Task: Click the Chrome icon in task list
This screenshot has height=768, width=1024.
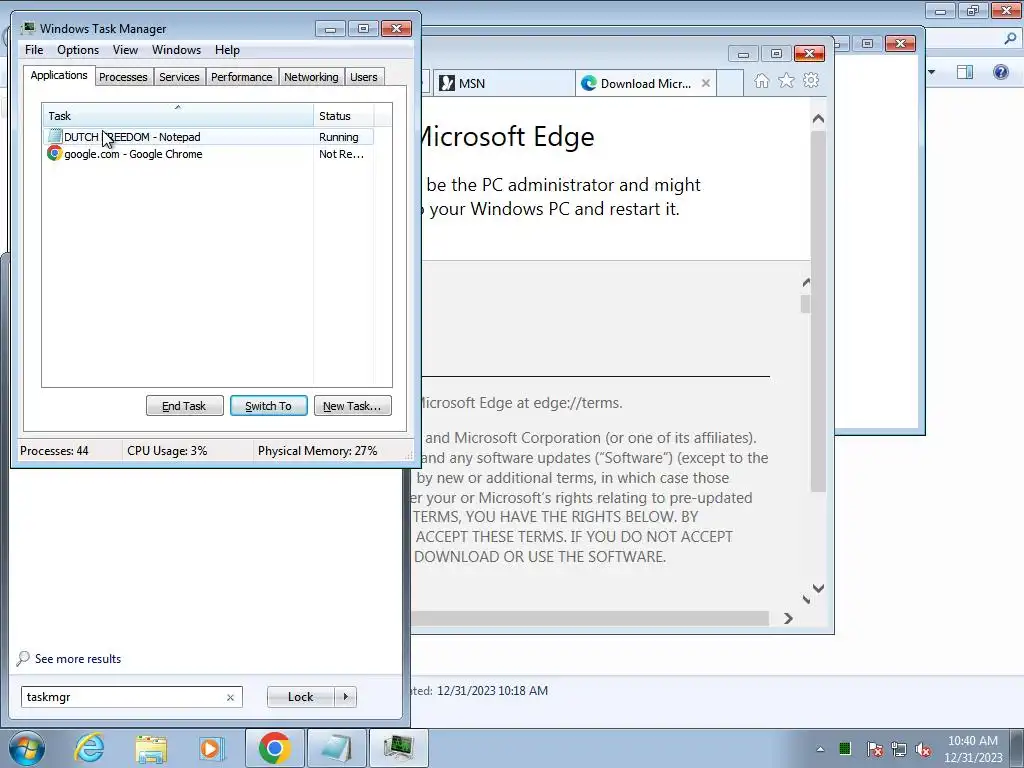Action: (x=54, y=153)
